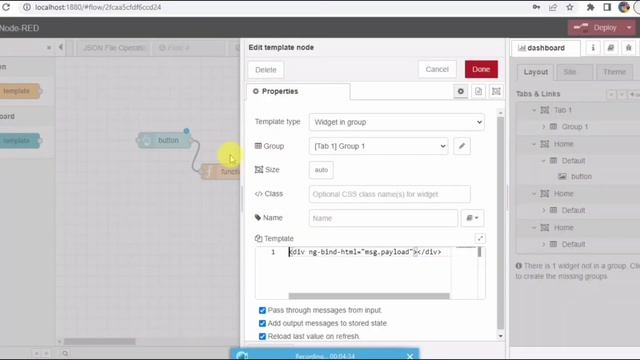Image resolution: width=640 pixels, height=360 pixels.
Task: Toggle Pass through messages from input
Action: (x=262, y=311)
